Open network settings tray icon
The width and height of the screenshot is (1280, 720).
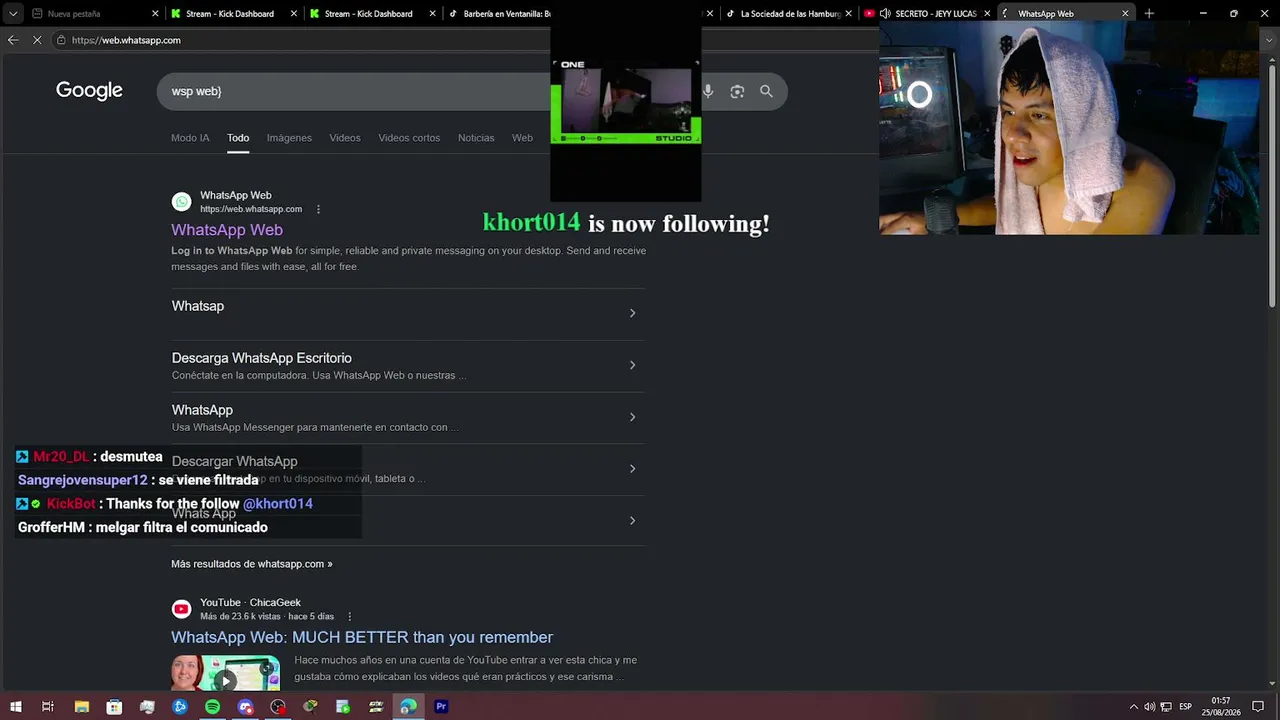pyautogui.click(x=1166, y=707)
